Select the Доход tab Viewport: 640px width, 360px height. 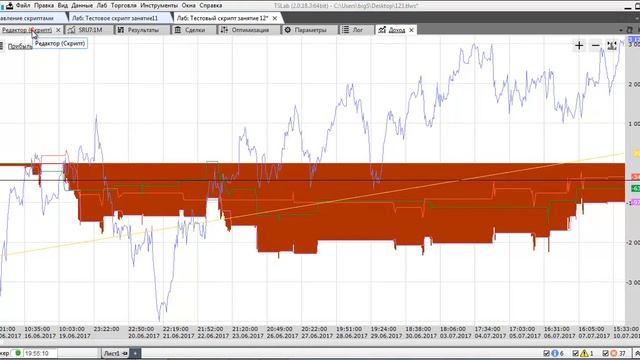pos(396,30)
